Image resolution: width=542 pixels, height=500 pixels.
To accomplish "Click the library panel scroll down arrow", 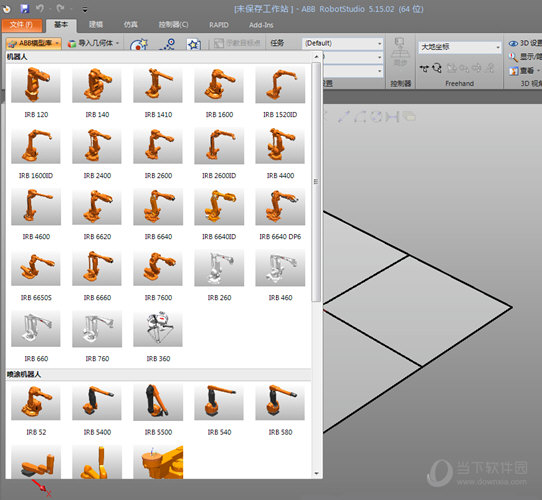I will 316,474.
